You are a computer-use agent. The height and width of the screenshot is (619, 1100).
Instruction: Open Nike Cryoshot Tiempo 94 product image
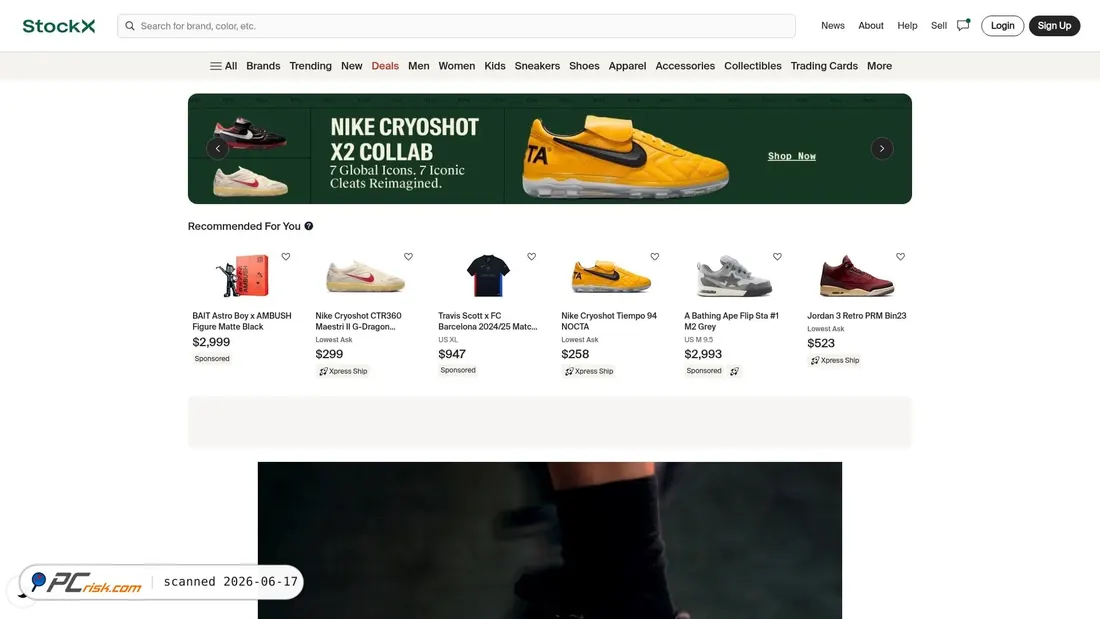pyautogui.click(x=611, y=276)
